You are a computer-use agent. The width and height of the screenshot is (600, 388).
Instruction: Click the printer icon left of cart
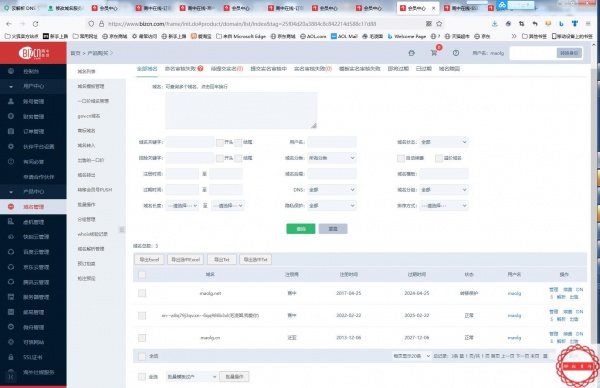411,53
